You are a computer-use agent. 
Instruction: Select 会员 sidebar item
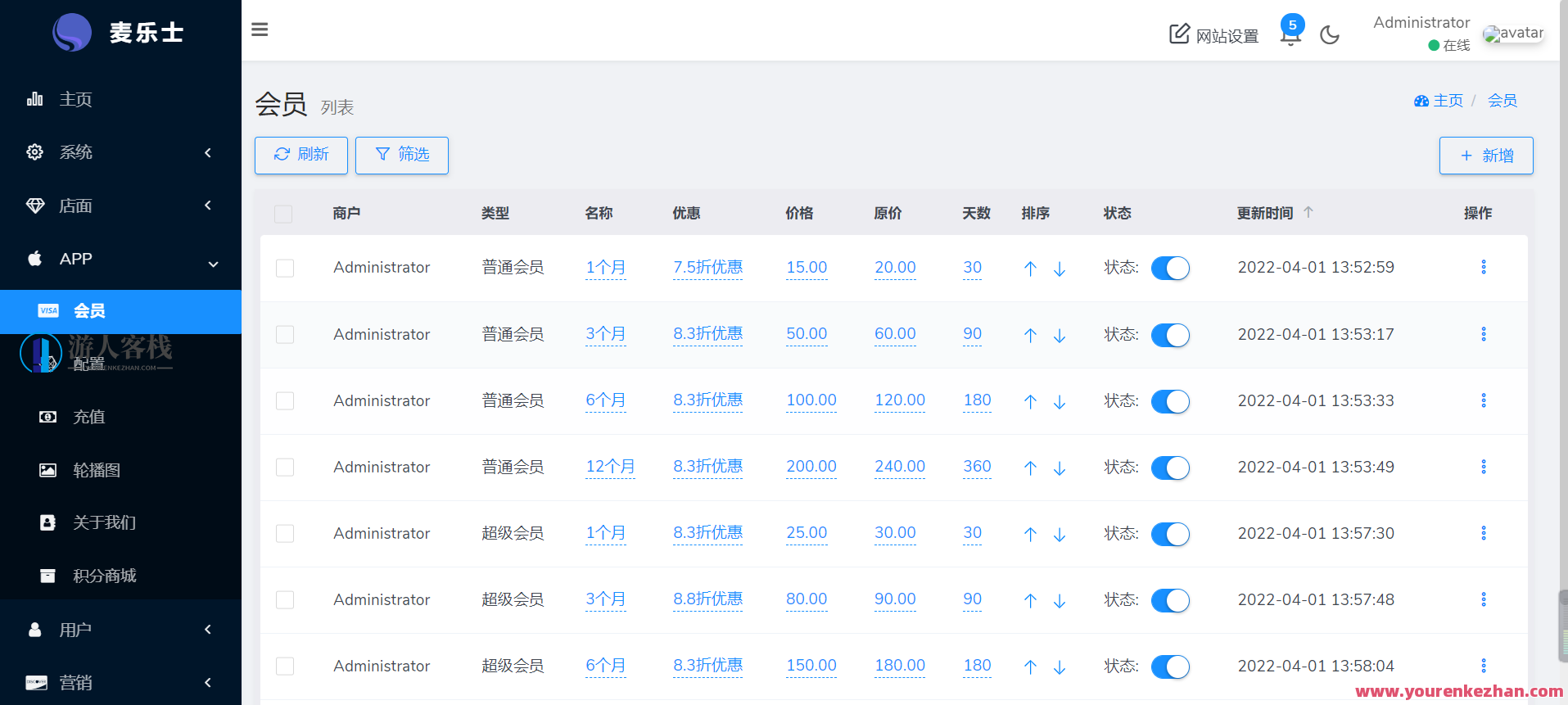tap(120, 311)
